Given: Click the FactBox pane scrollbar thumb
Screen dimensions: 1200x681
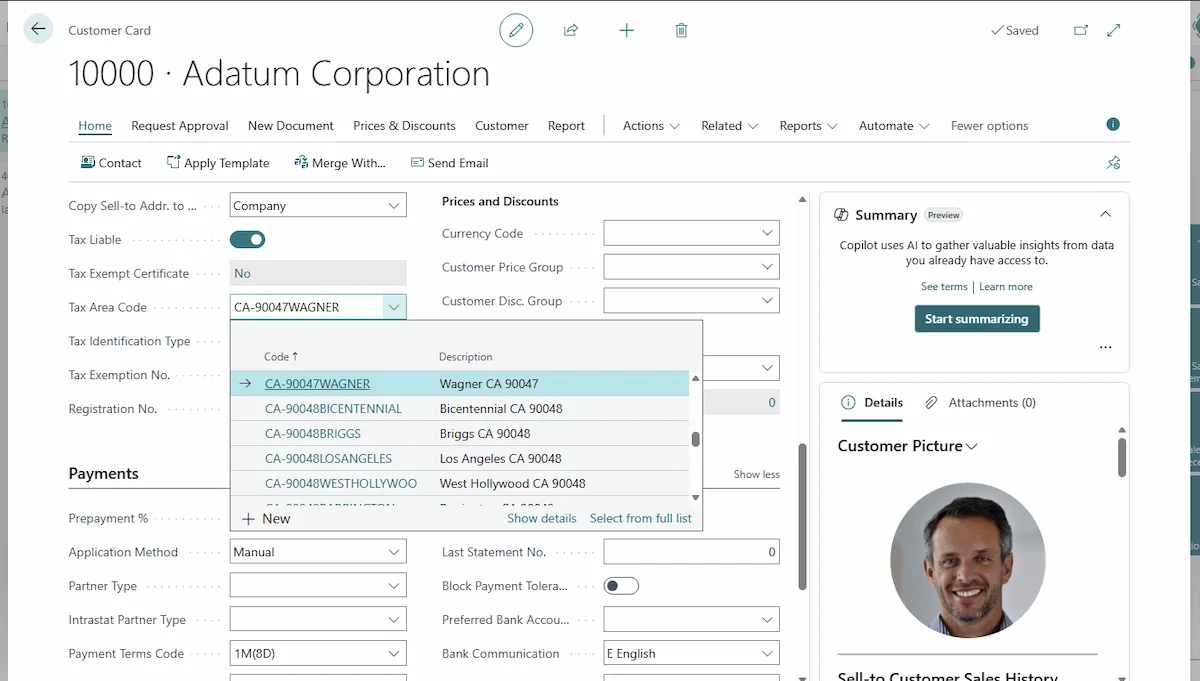Looking at the screenshot, I should (1122, 456).
